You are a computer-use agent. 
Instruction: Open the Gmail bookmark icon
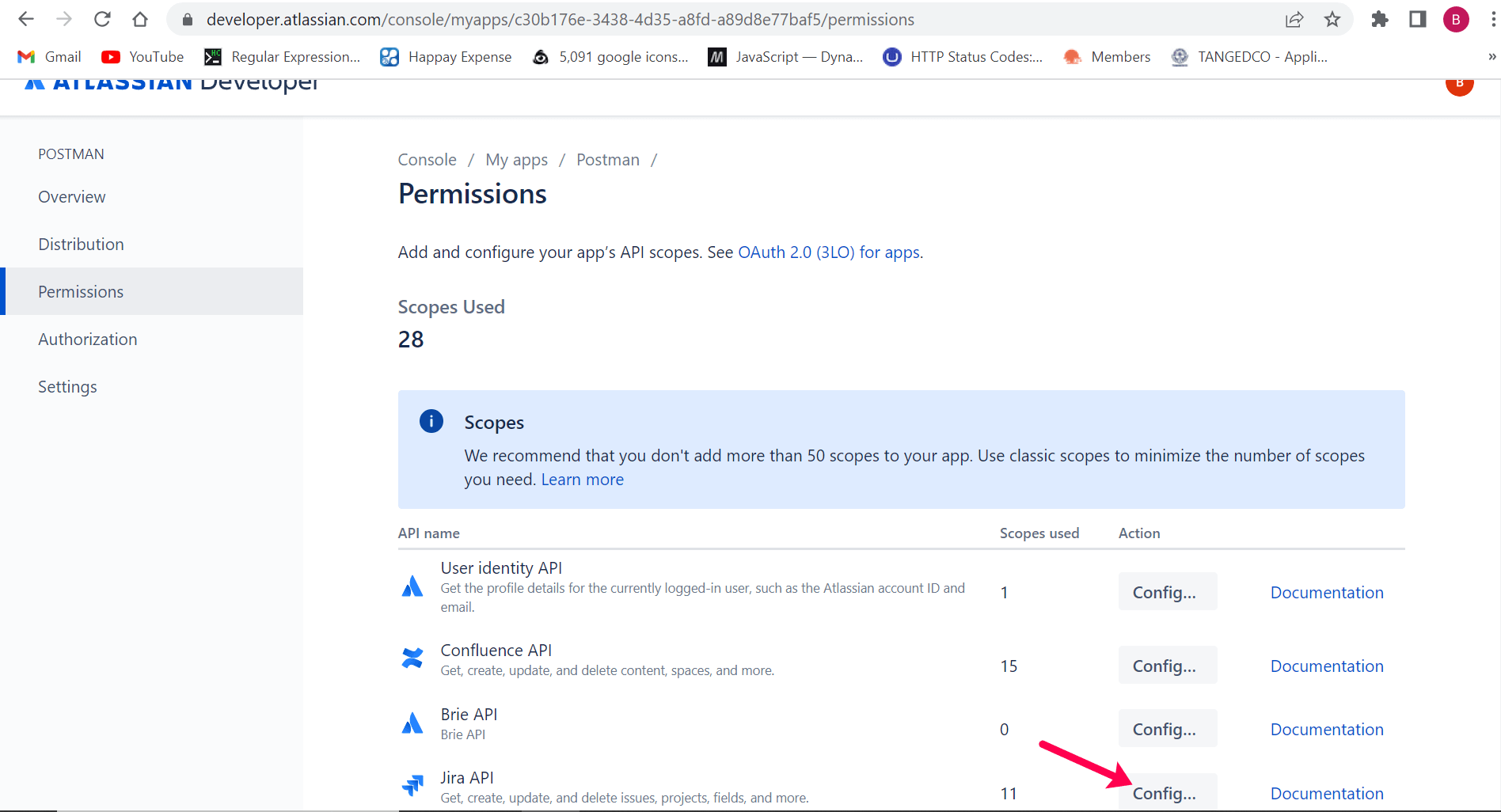(x=26, y=56)
